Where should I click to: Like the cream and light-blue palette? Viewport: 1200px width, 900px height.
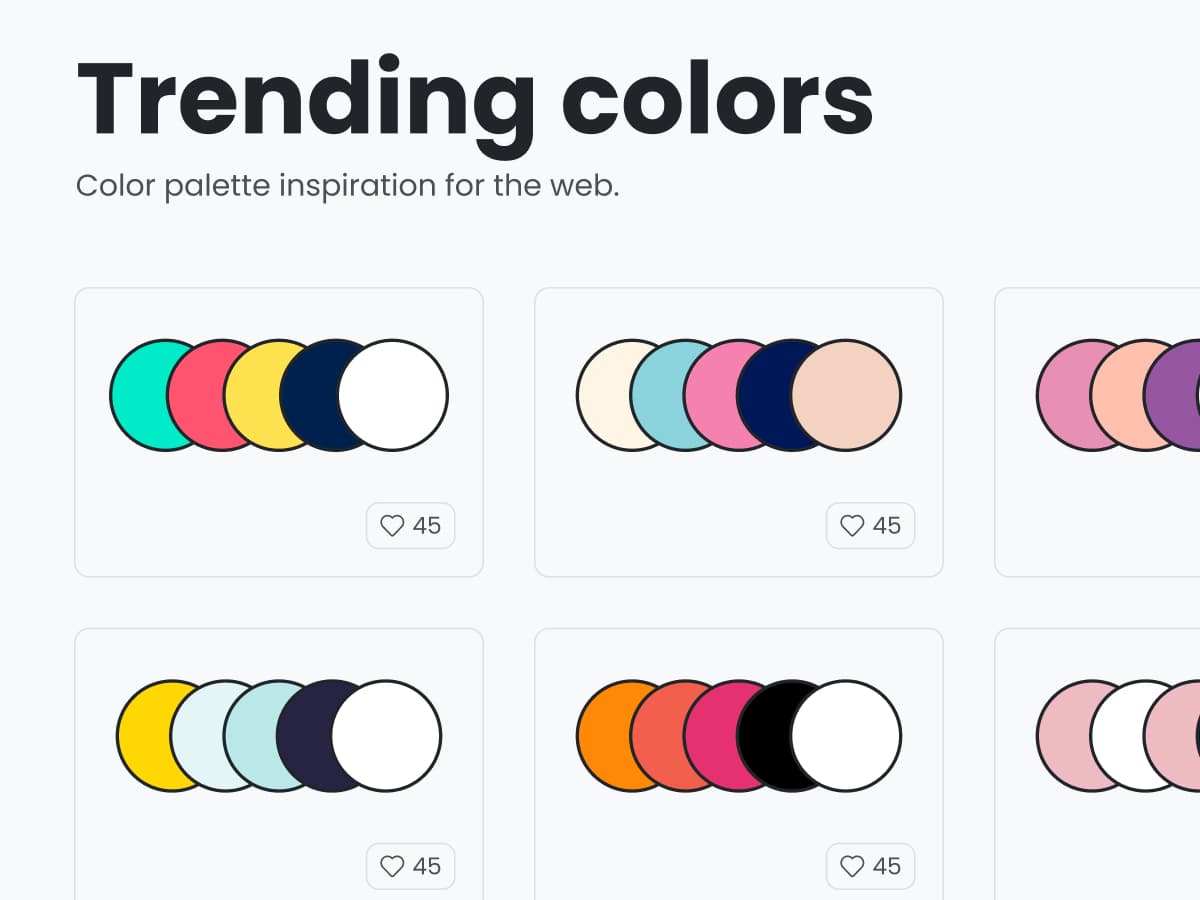point(852,525)
